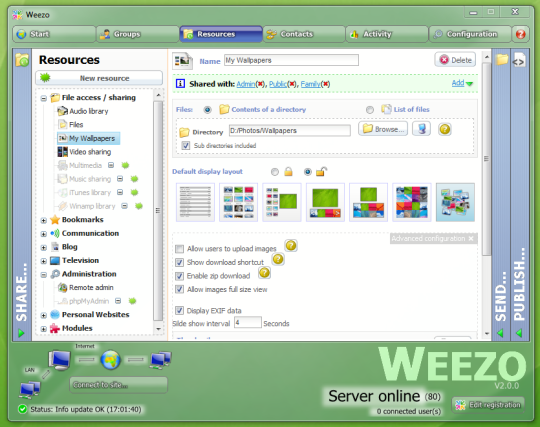Toggle Allow images full size view checkbox
540x427 pixels.
click(x=179, y=289)
